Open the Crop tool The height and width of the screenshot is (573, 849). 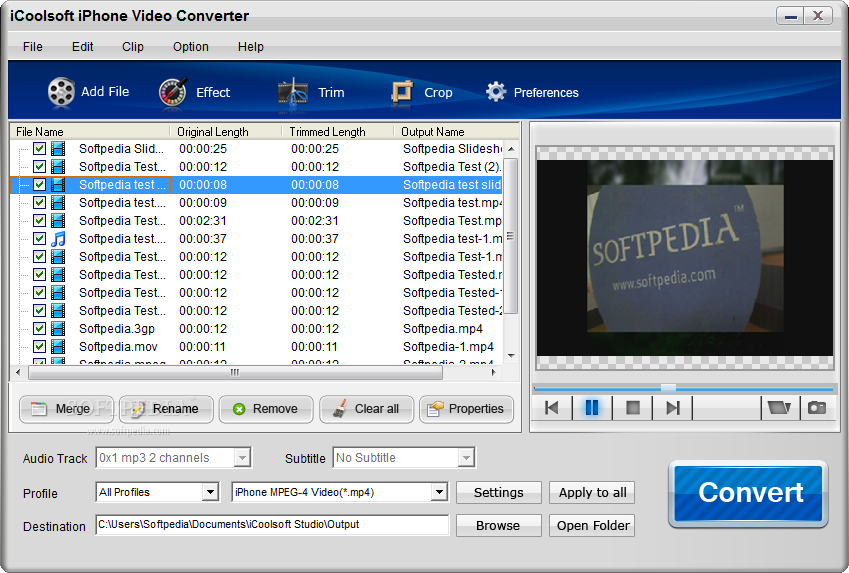pyautogui.click(x=422, y=93)
